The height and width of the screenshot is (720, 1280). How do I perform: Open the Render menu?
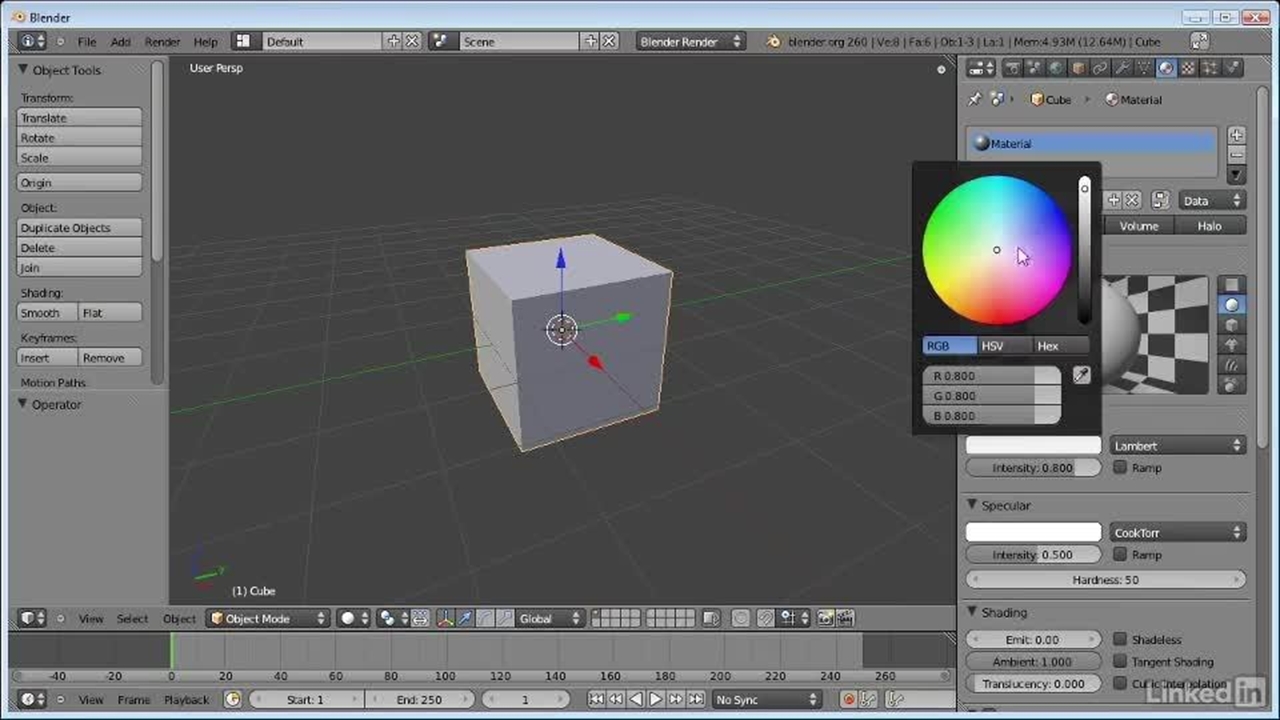click(162, 42)
